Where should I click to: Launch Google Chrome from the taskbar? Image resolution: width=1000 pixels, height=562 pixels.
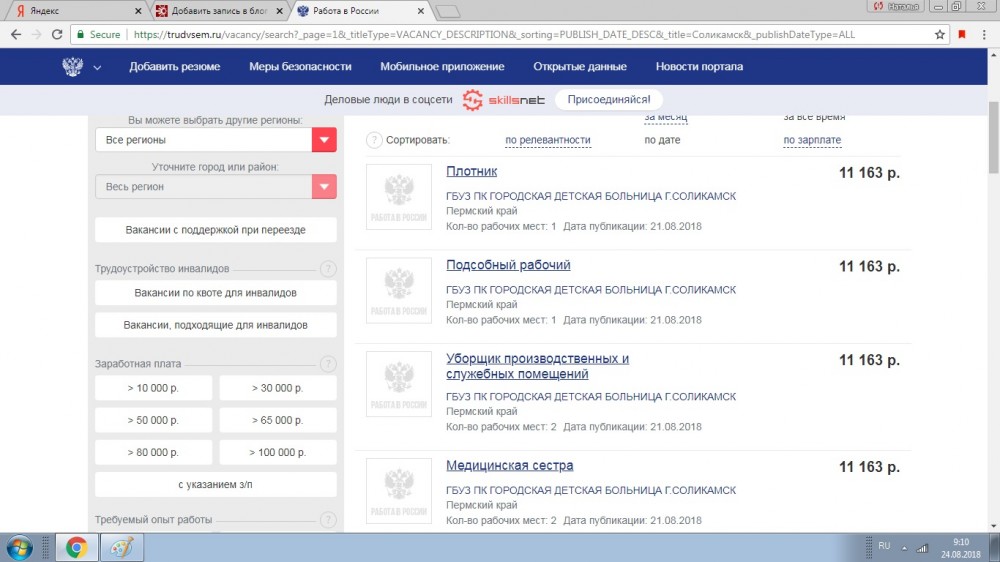pos(75,547)
